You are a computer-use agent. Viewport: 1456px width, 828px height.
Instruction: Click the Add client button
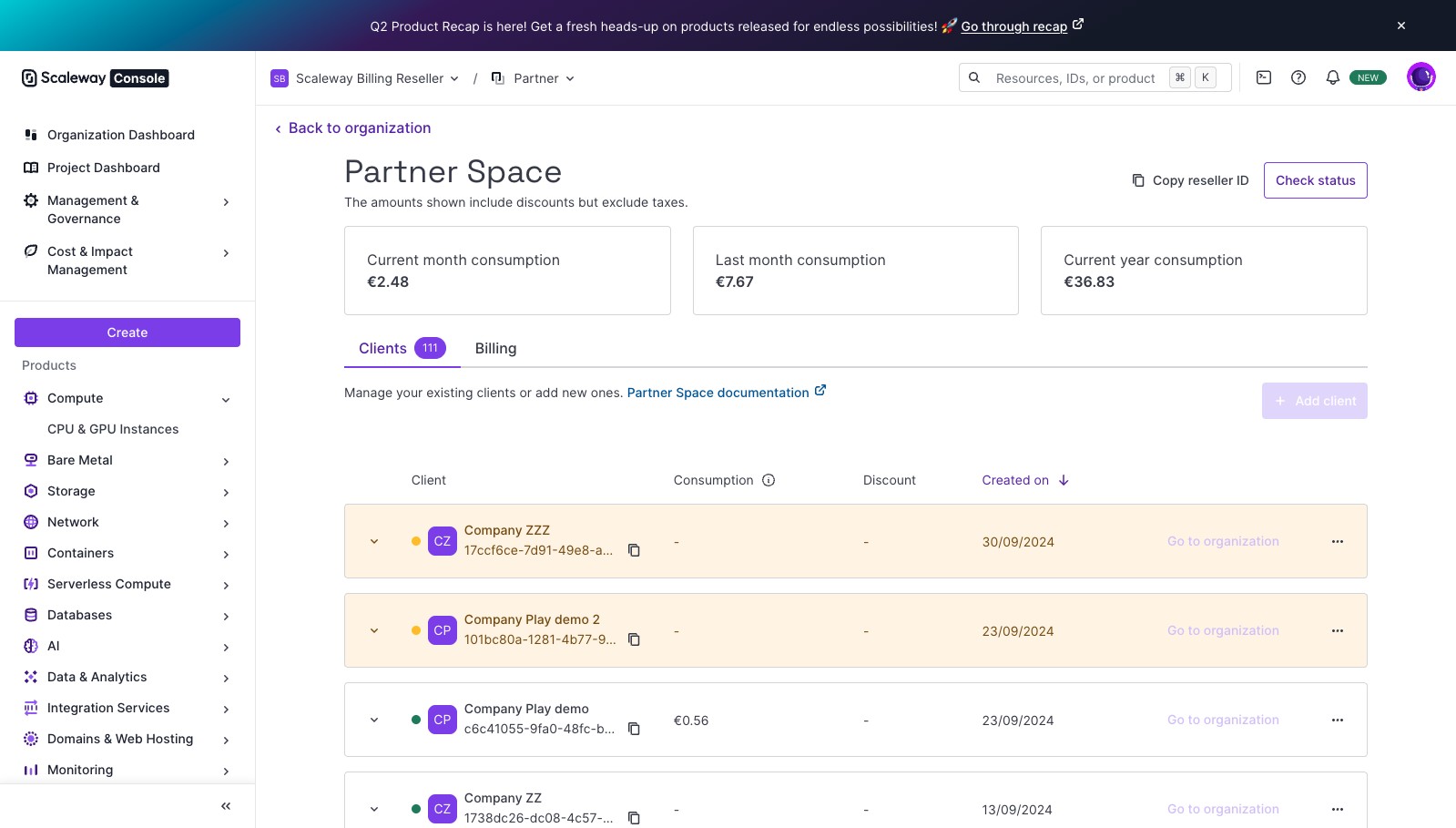click(x=1315, y=401)
